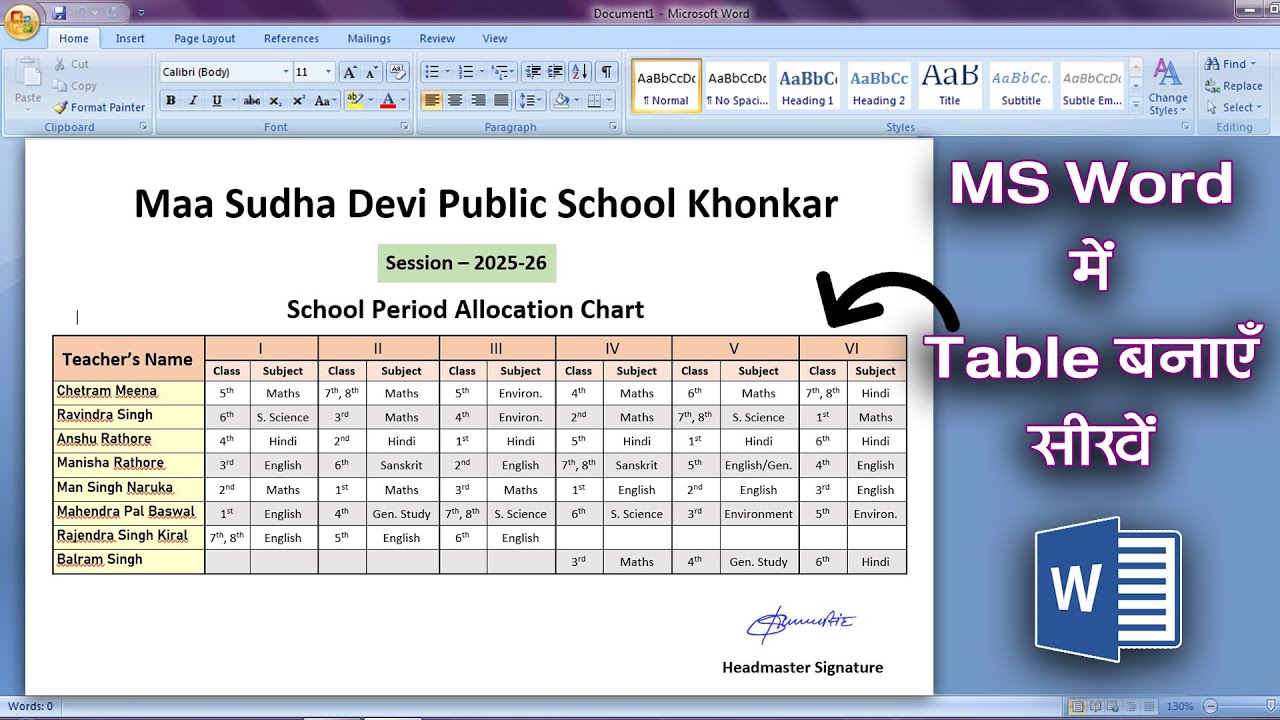The image size is (1280, 720).
Task: Open the font name combo box
Action: pos(225,72)
